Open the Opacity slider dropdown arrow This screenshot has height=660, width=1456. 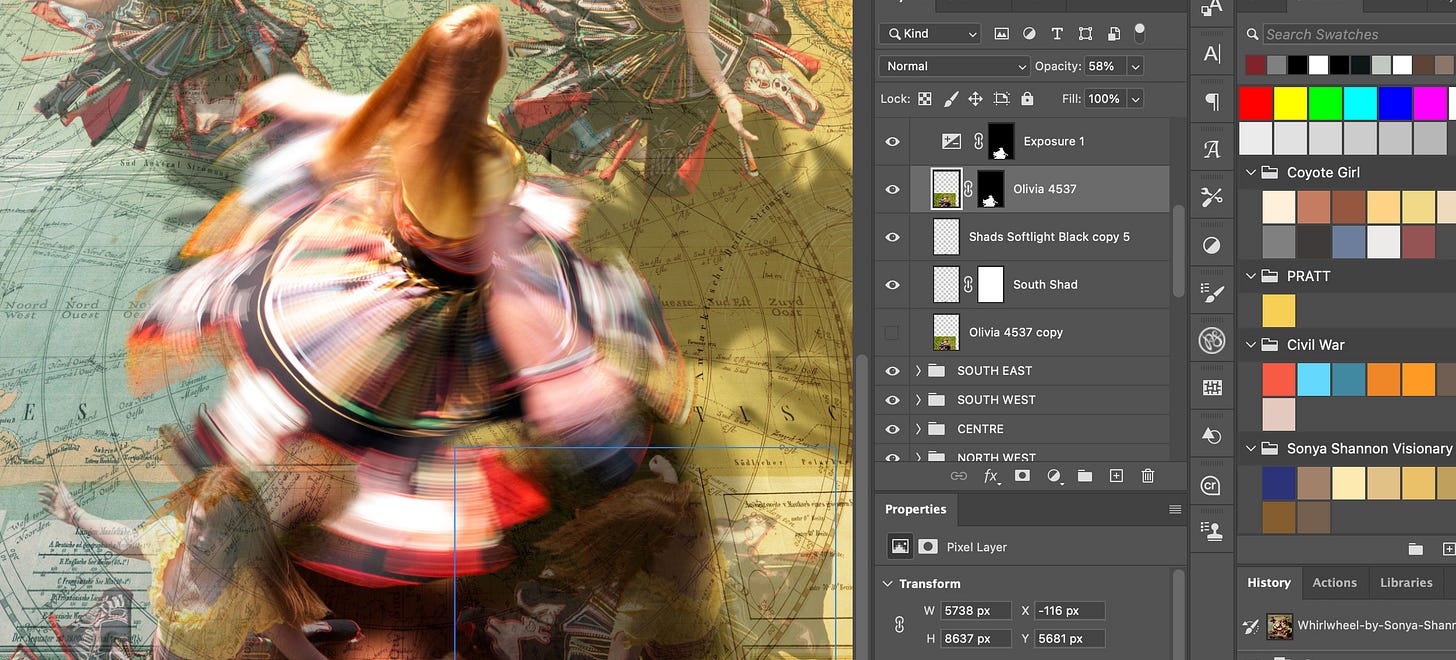coord(1134,66)
